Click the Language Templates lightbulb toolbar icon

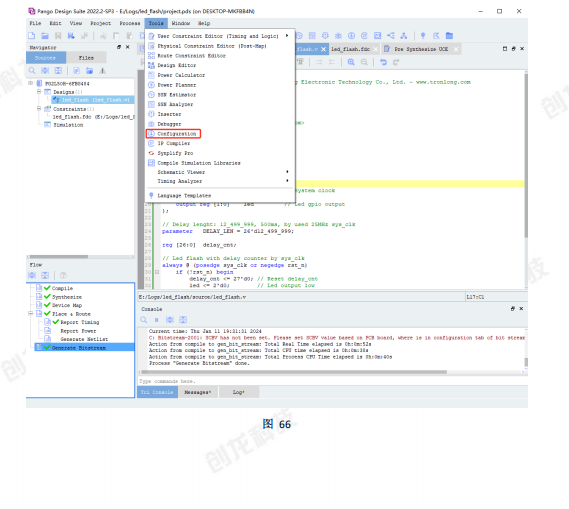tap(423, 36)
